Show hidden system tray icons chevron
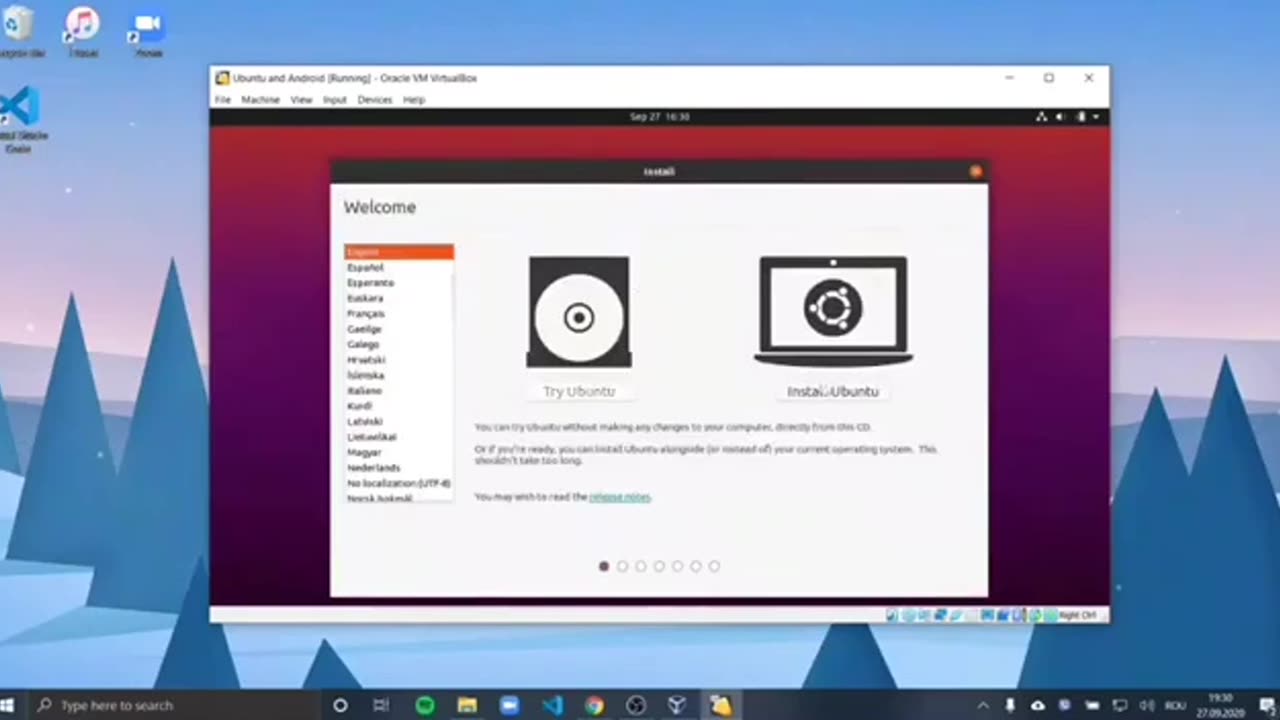This screenshot has height=720, width=1280. (984, 705)
